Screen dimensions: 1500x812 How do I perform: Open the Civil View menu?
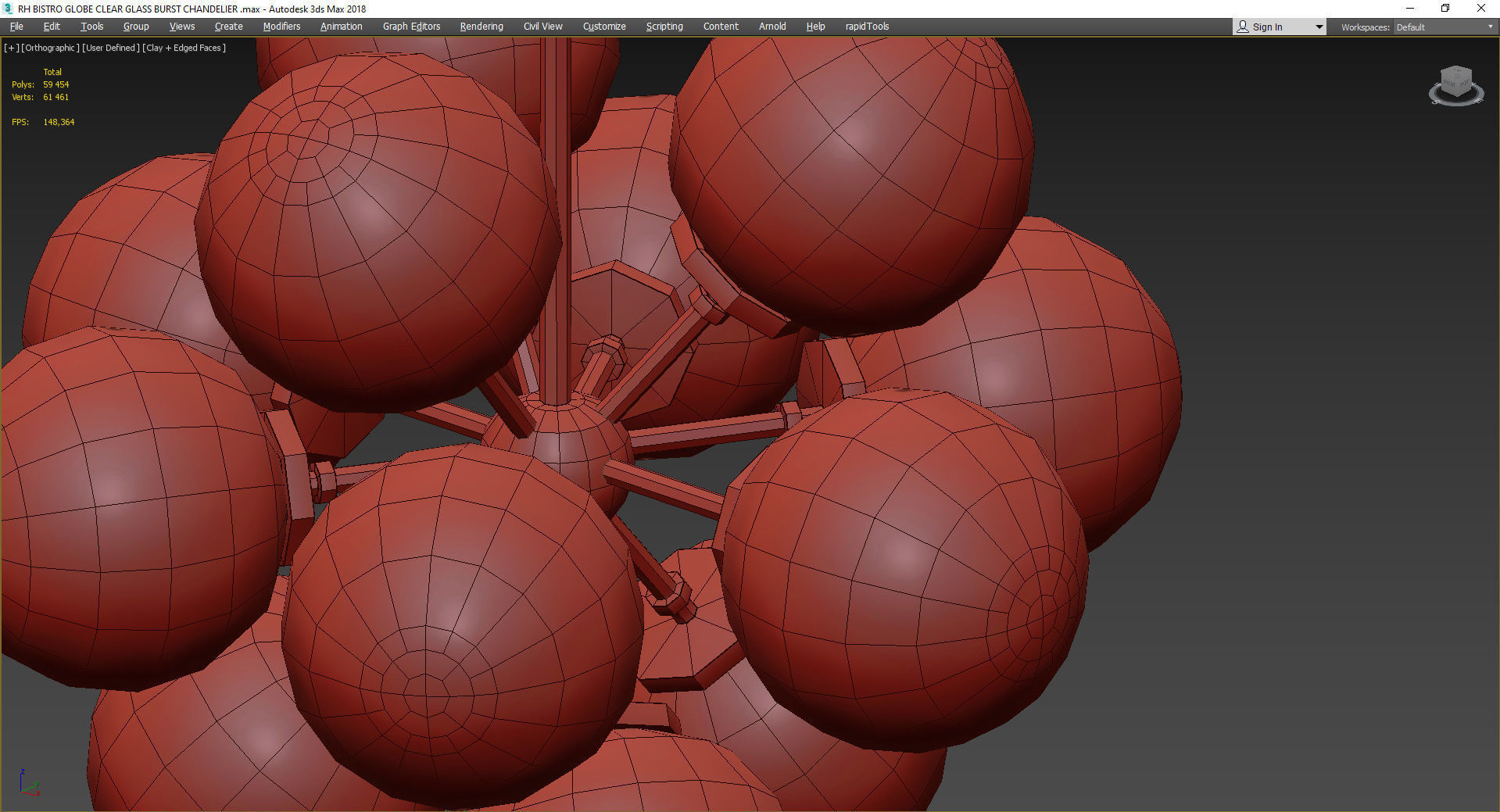tap(542, 27)
